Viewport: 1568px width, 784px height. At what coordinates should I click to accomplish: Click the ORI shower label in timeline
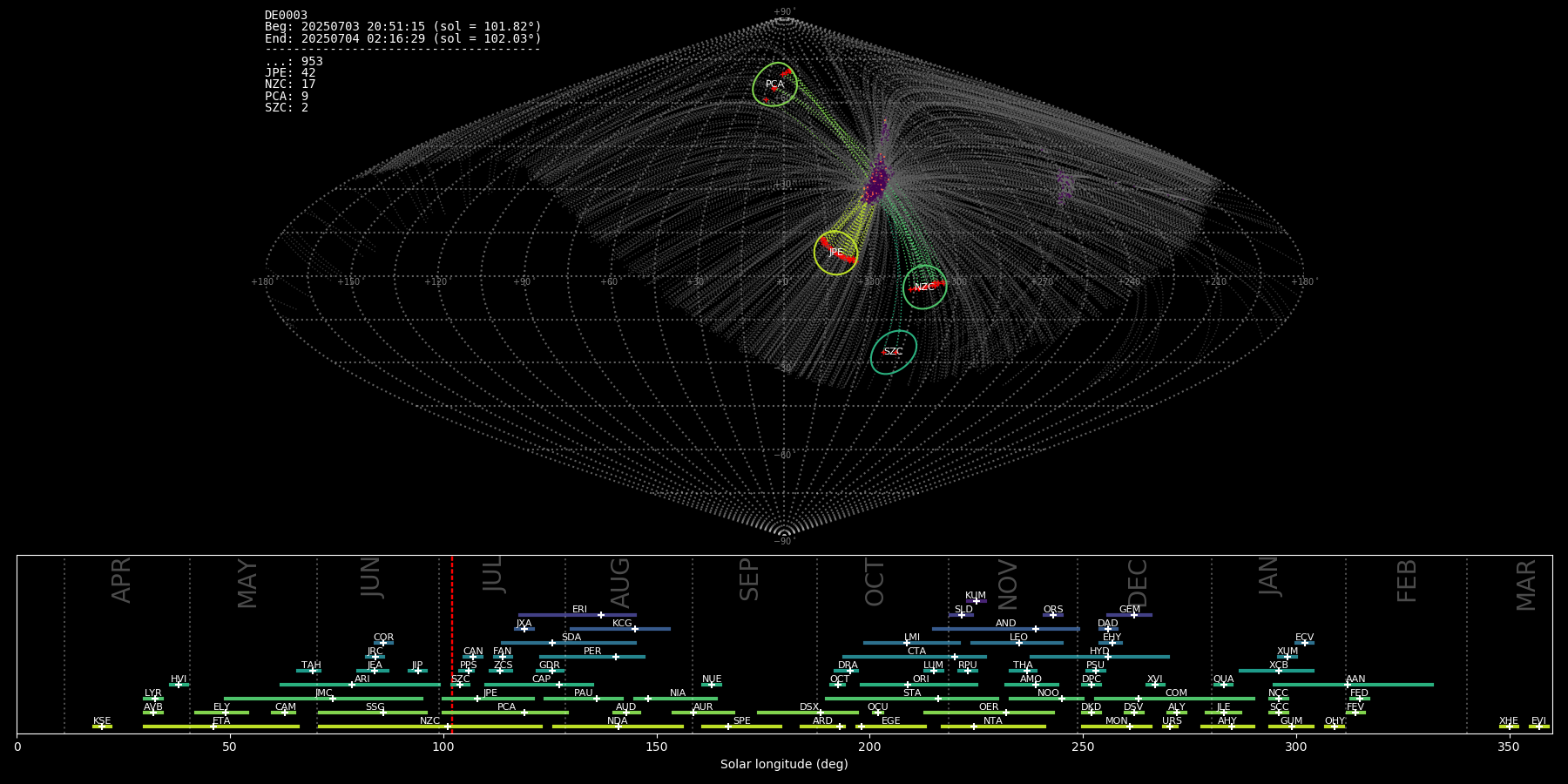pos(921,679)
